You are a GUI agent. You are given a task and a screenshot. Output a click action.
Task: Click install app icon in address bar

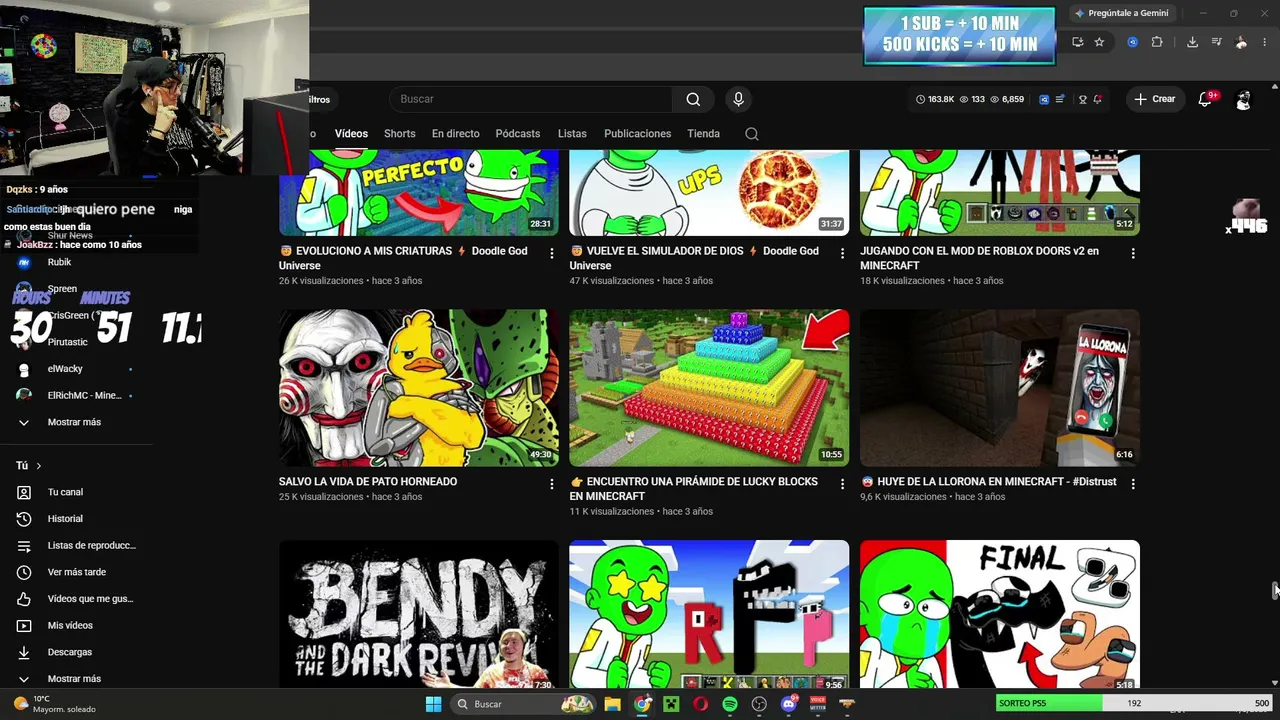pyautogui.click(x=1077, y=42)
